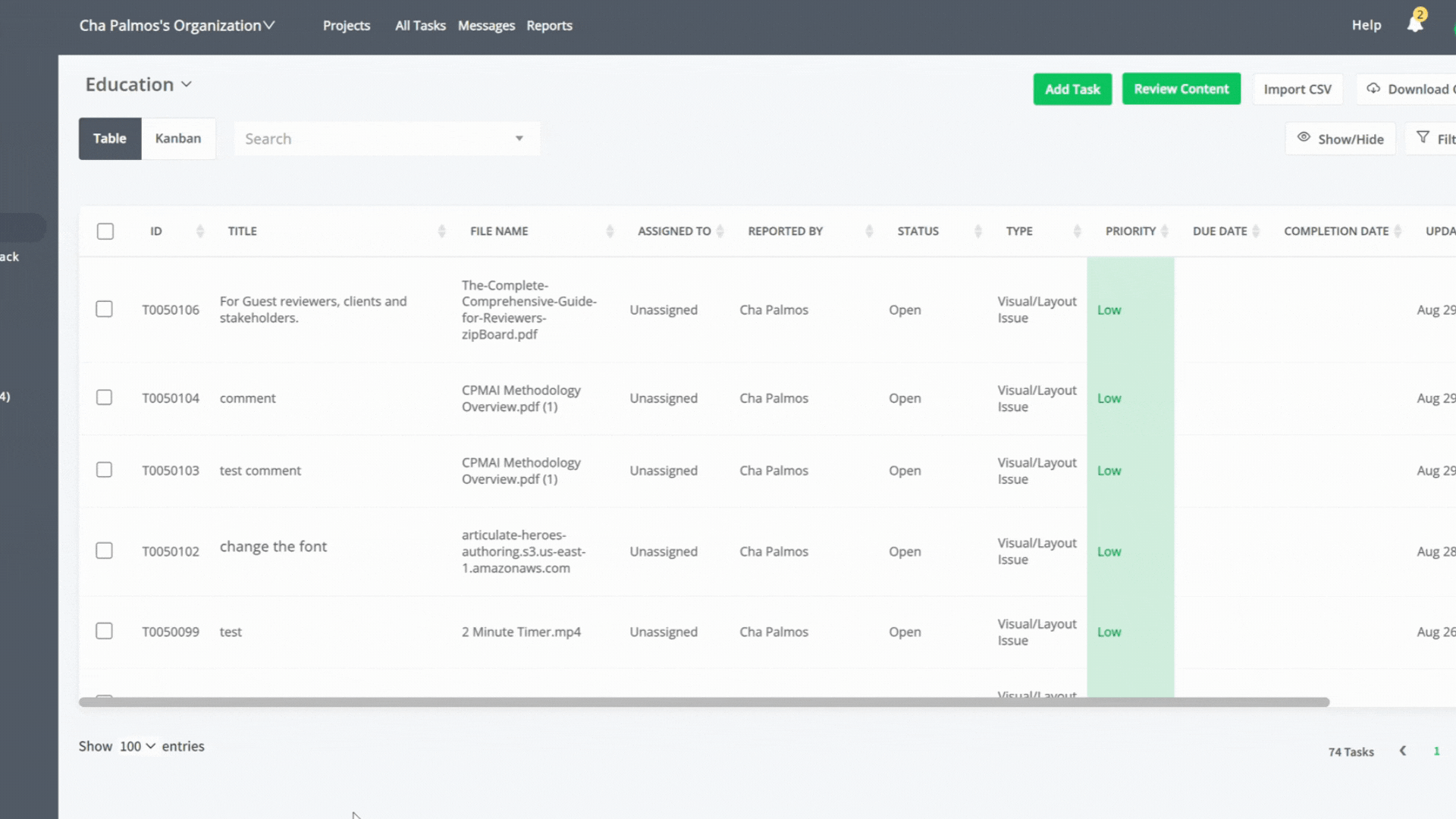The height and width of the screenshot is (819, 1456).
Task: Click the Download cloud icon
Action: pyautogui.click(x=1373, y=89)
